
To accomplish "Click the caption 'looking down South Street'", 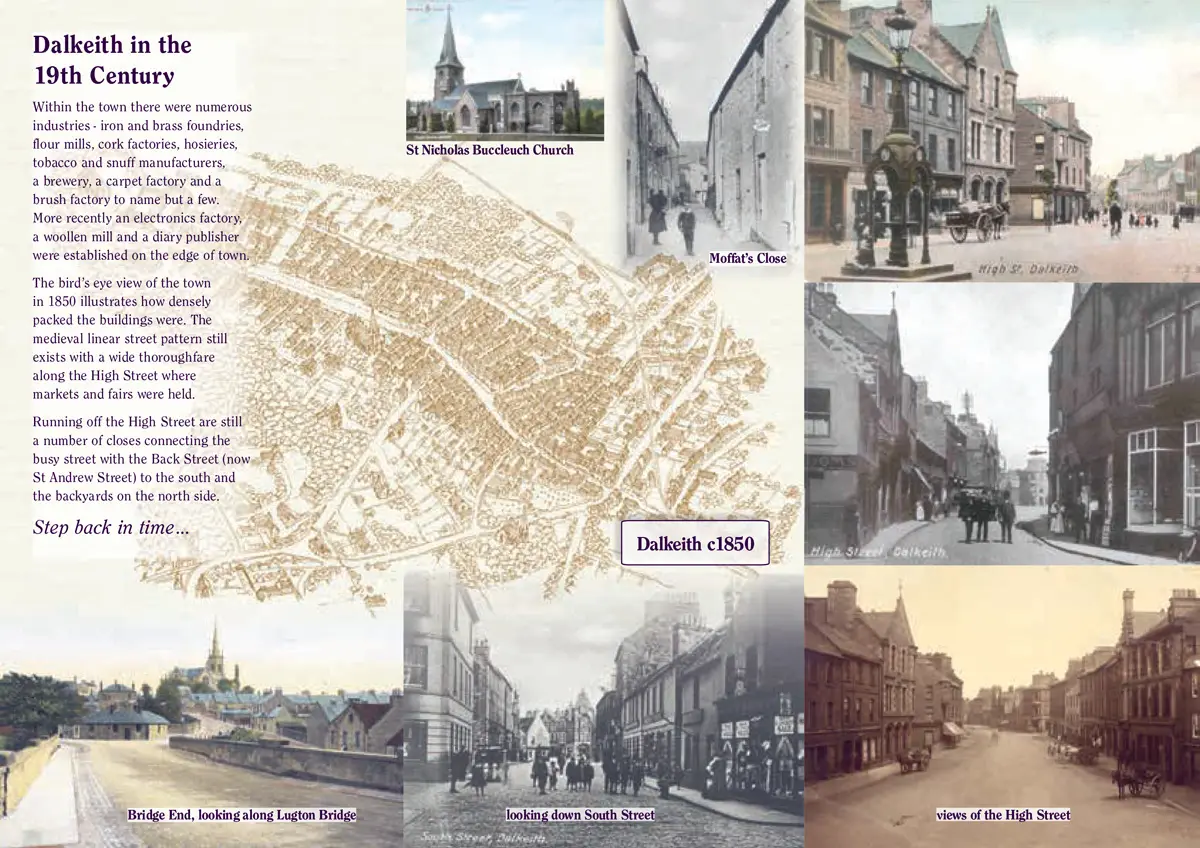I will click(580, 815).
